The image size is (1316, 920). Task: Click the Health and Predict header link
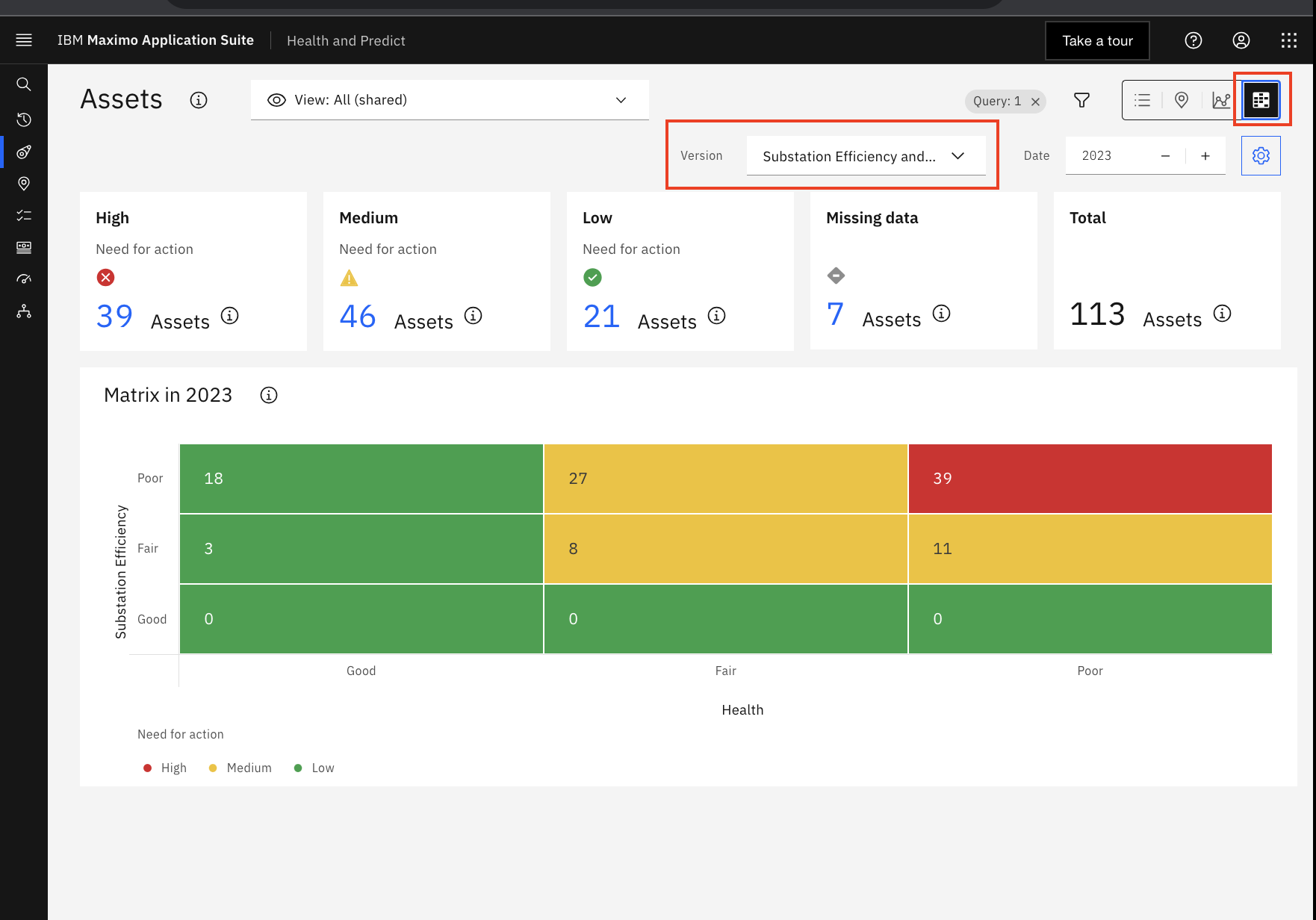346,40
